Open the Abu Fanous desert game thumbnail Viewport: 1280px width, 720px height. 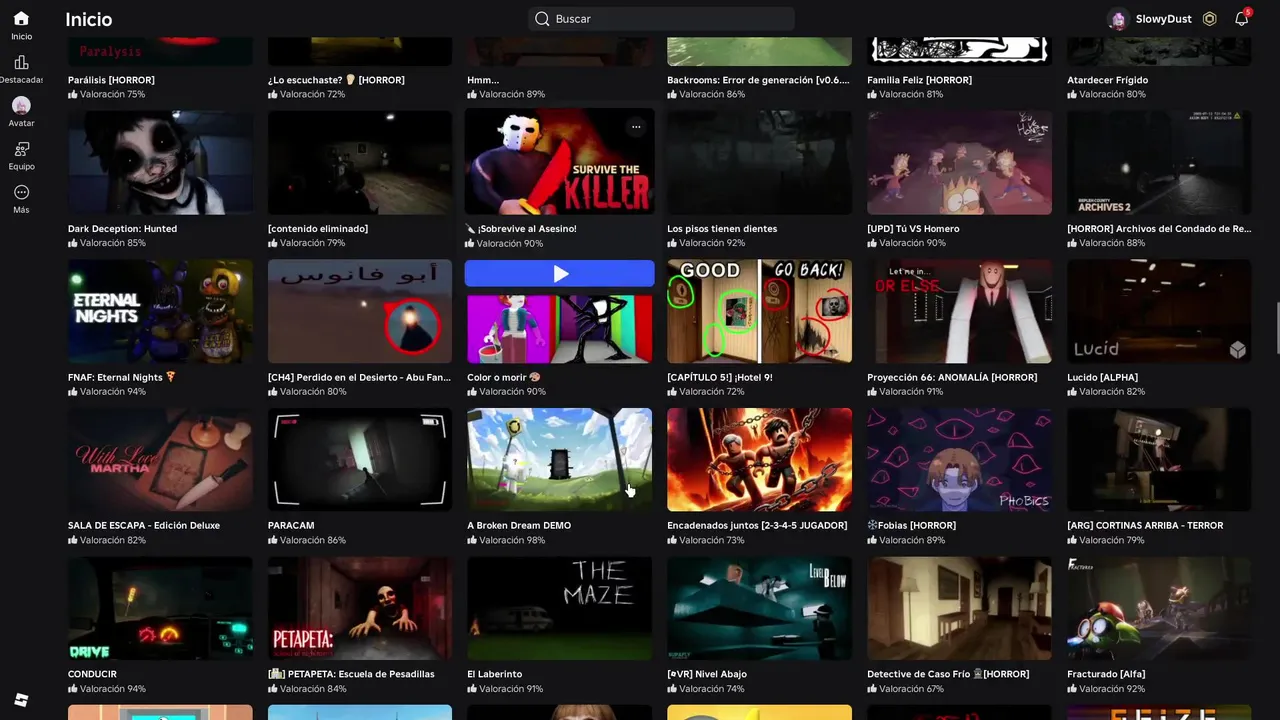tap(360, 311)
